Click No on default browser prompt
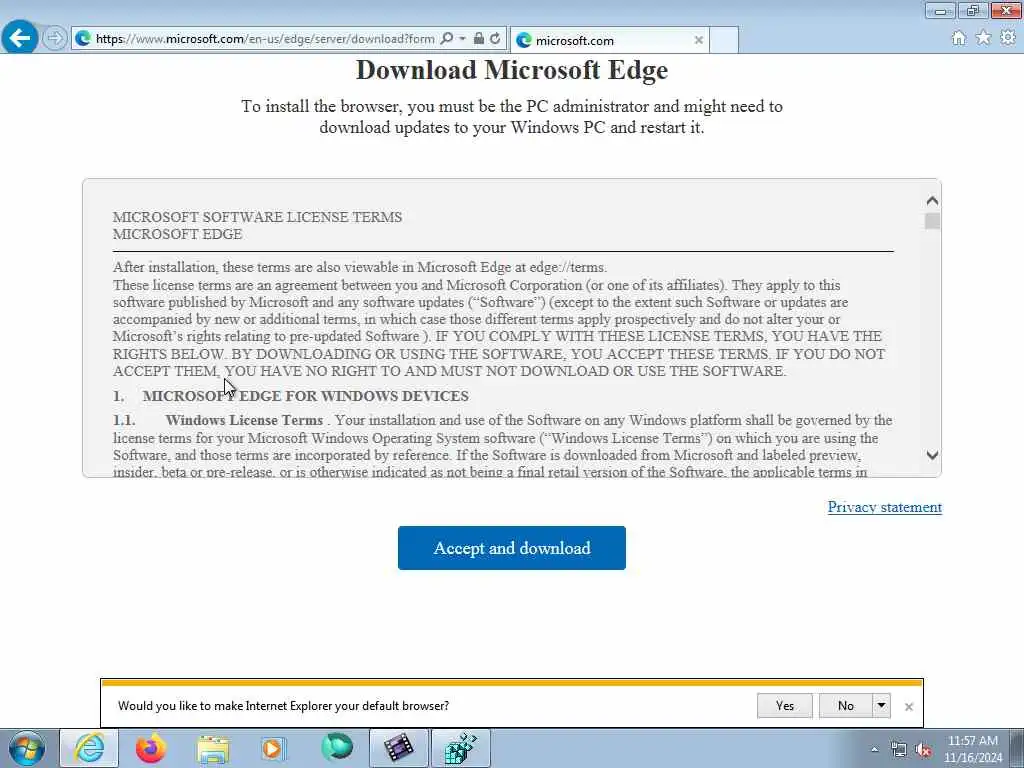 pos(846,705)
